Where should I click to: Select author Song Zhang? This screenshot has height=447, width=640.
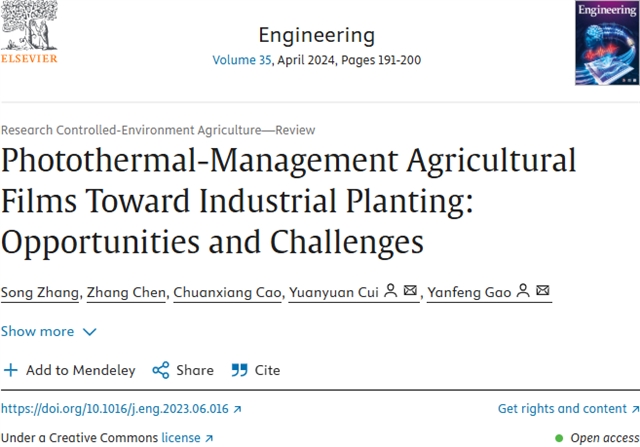tap(41, 292)
